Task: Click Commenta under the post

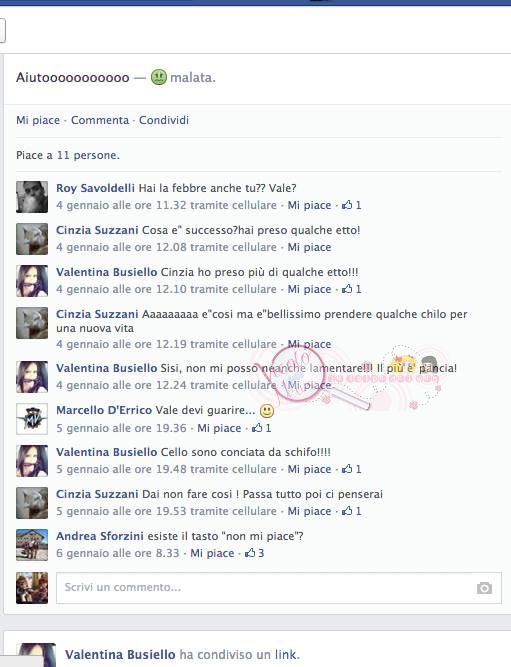Action: (100, 120)
